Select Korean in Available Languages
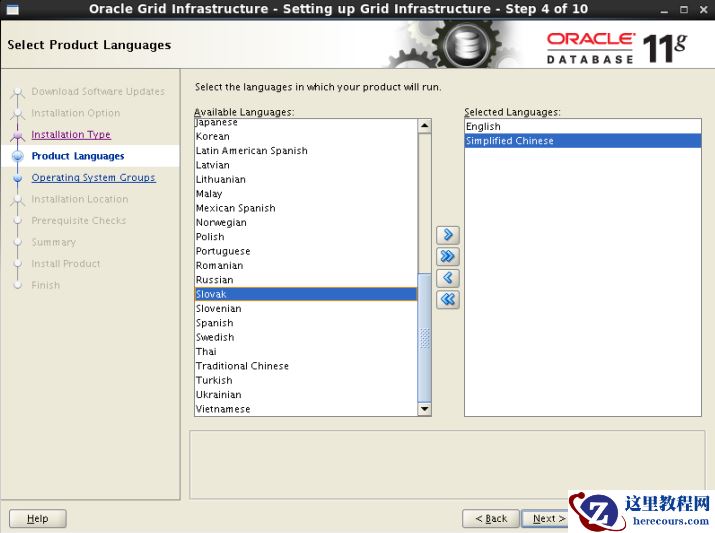The height and width of the screenshot is (533, 715). [306, 136]
